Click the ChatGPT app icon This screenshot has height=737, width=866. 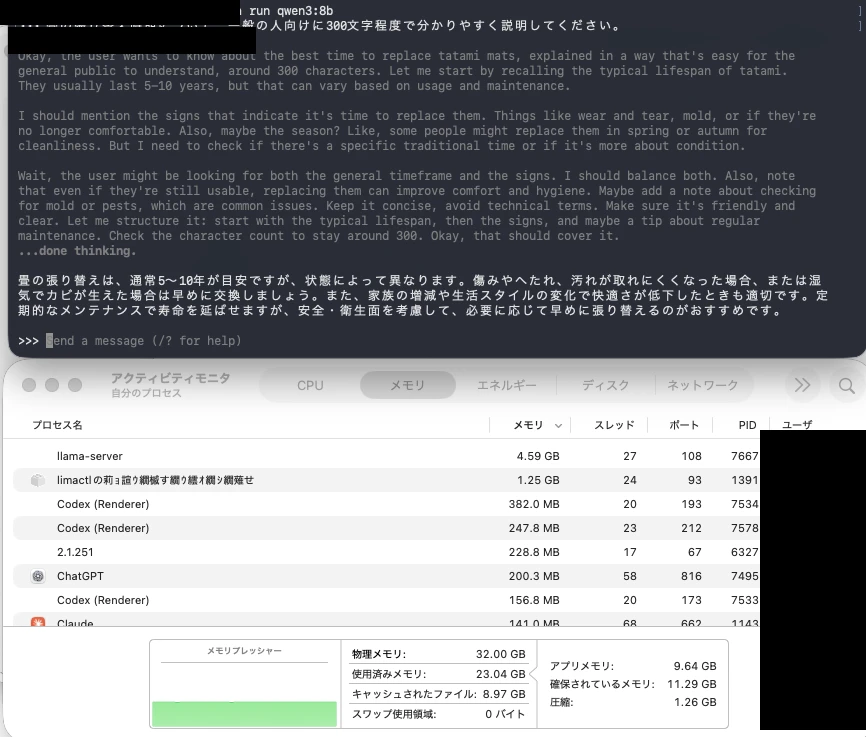click(38, 576)
